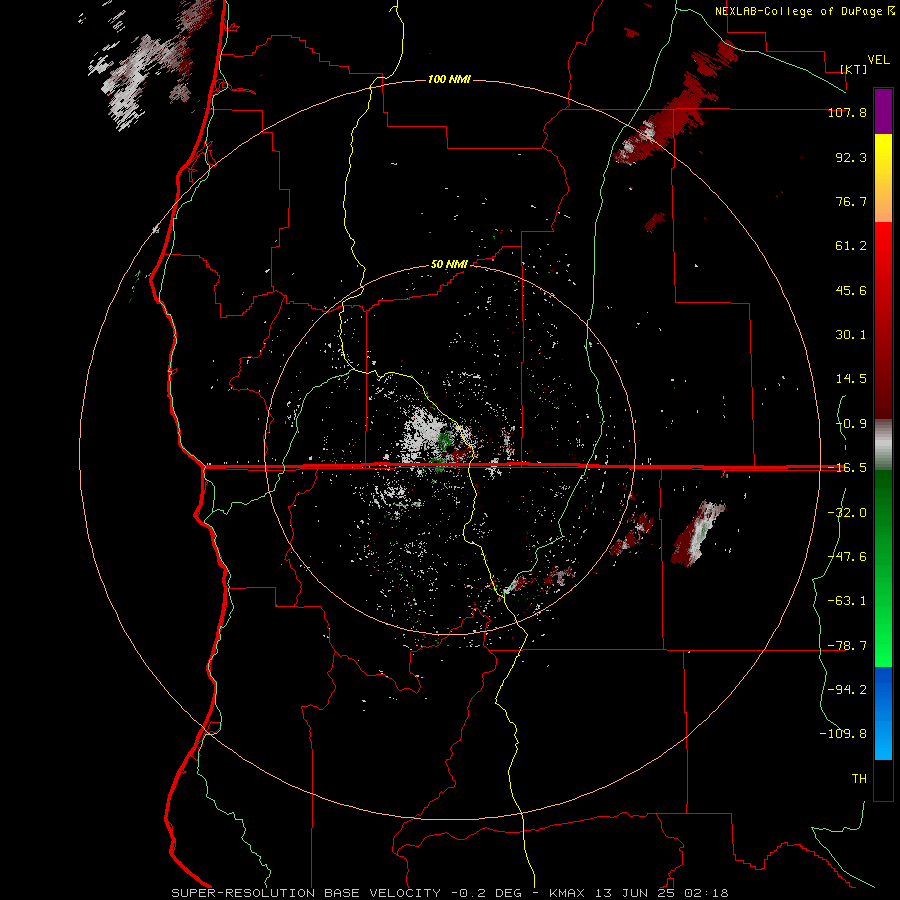Click the yellow-orange segment of the color bar
The width and height of the screenshot is (900, 900).
(883, 178)
